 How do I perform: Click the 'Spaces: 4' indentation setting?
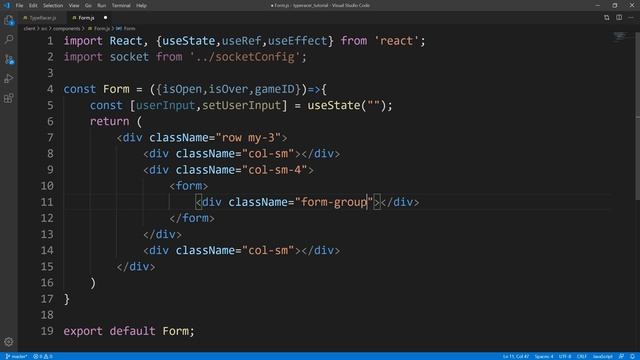coord(544,356)
